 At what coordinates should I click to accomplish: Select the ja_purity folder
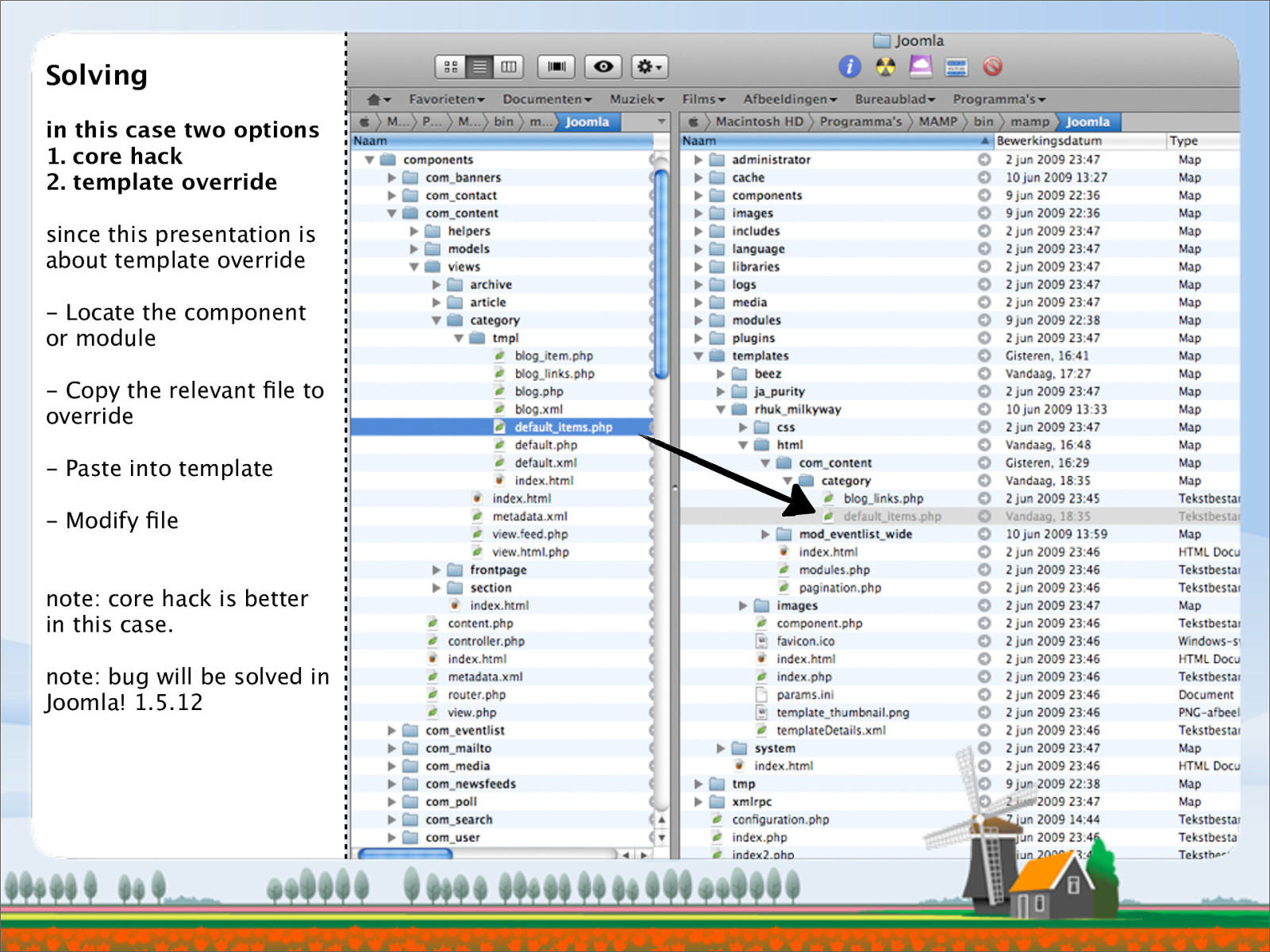[x=779, y=392]
